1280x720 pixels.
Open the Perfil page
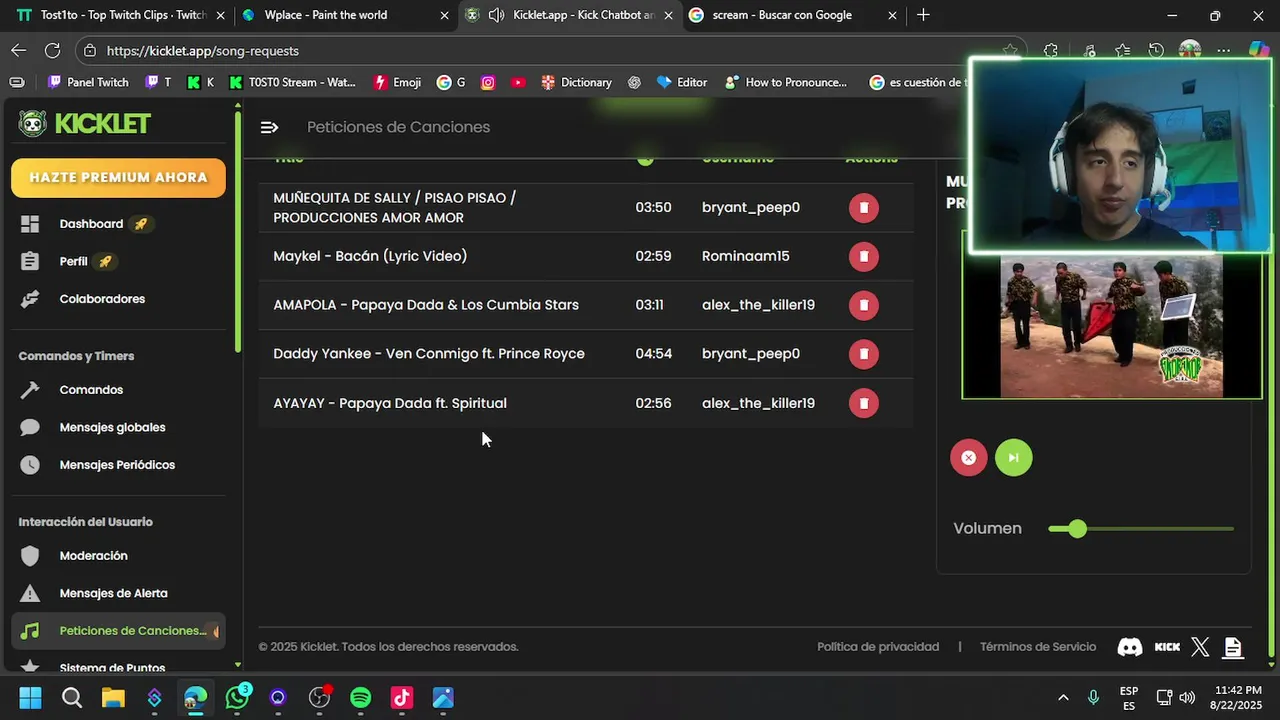pyautogui.click(x=73, y=261)
